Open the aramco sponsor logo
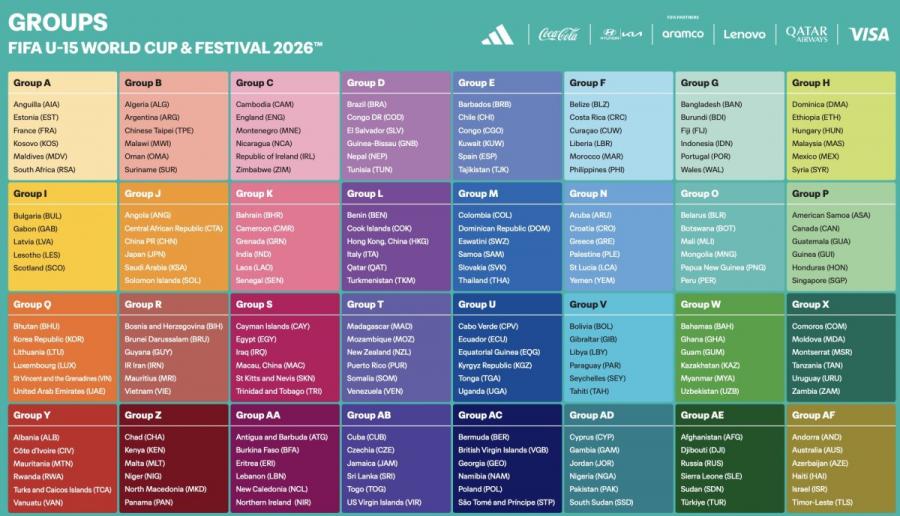 pos(683,34)
